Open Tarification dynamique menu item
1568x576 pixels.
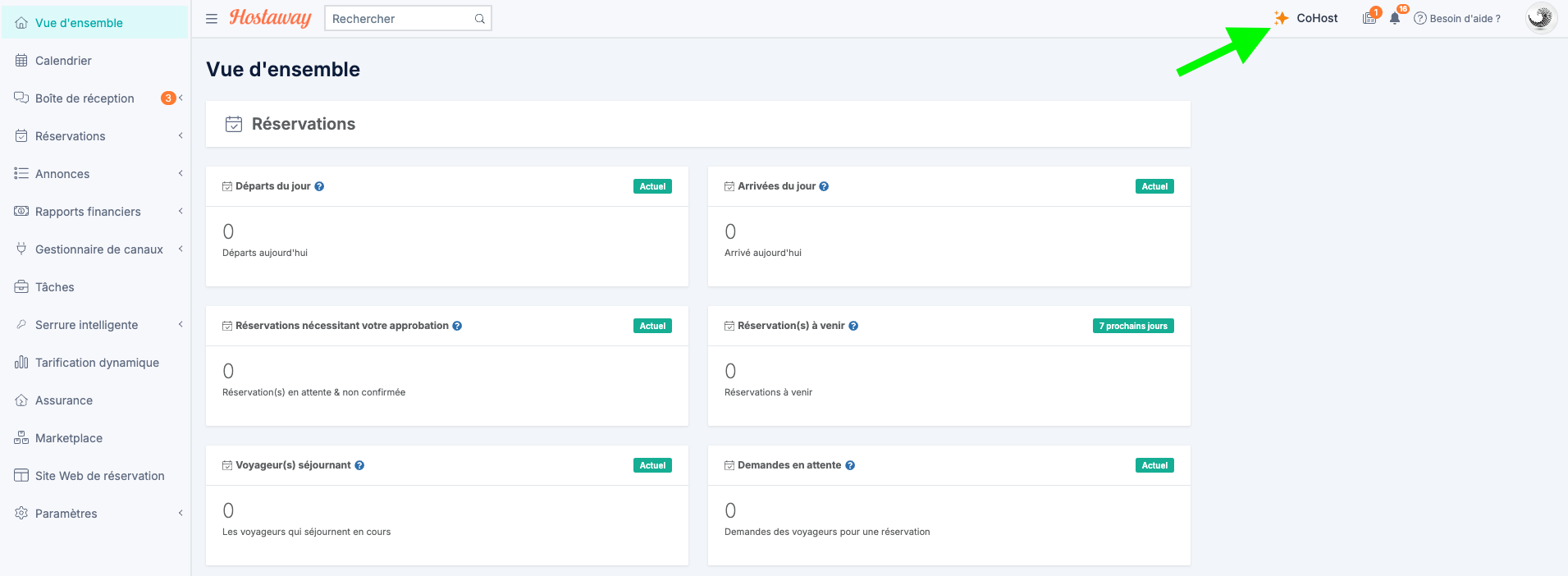coord(95,363)
